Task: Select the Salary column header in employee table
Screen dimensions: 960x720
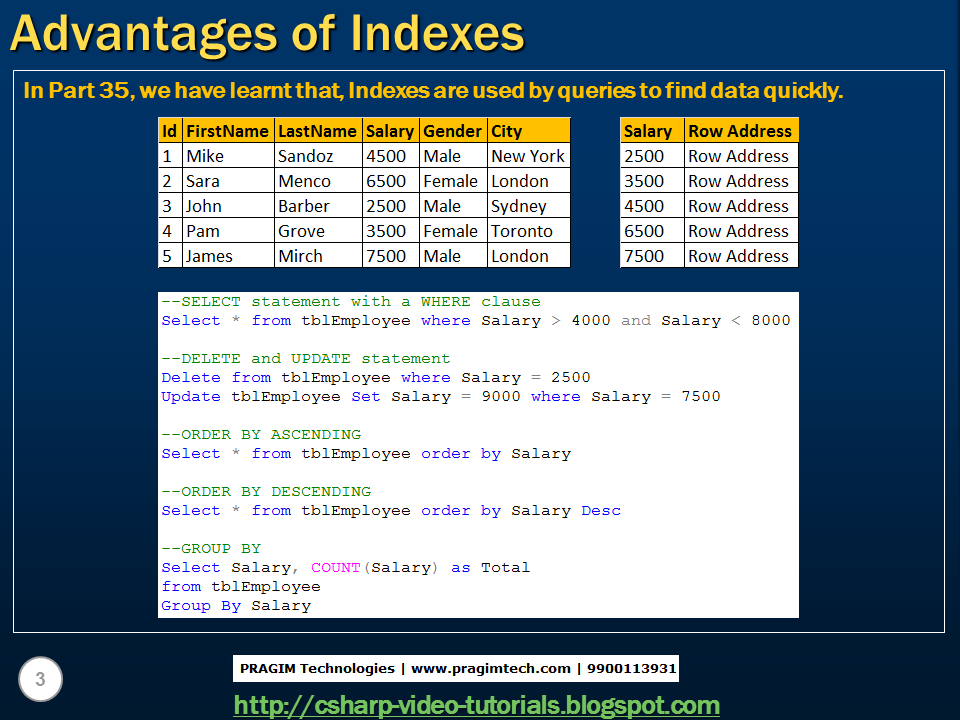Action: click(x=390, y=130)
